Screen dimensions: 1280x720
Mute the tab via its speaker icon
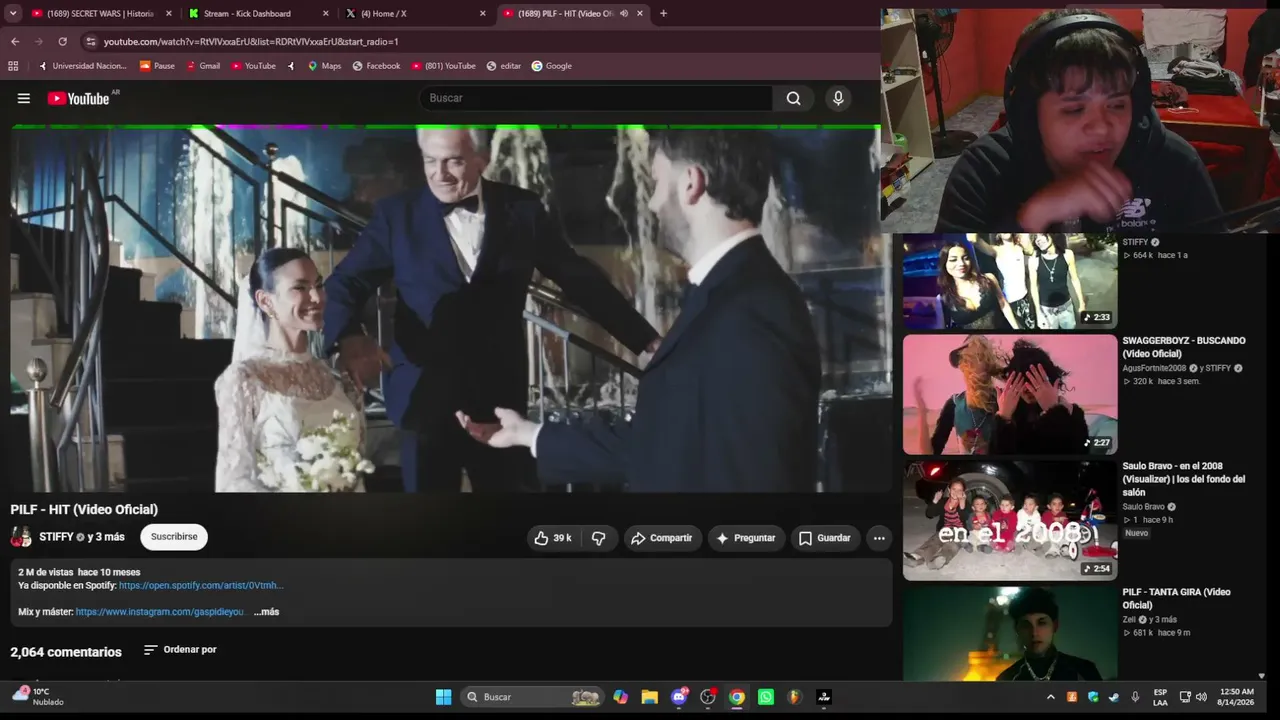coord(624,13)
